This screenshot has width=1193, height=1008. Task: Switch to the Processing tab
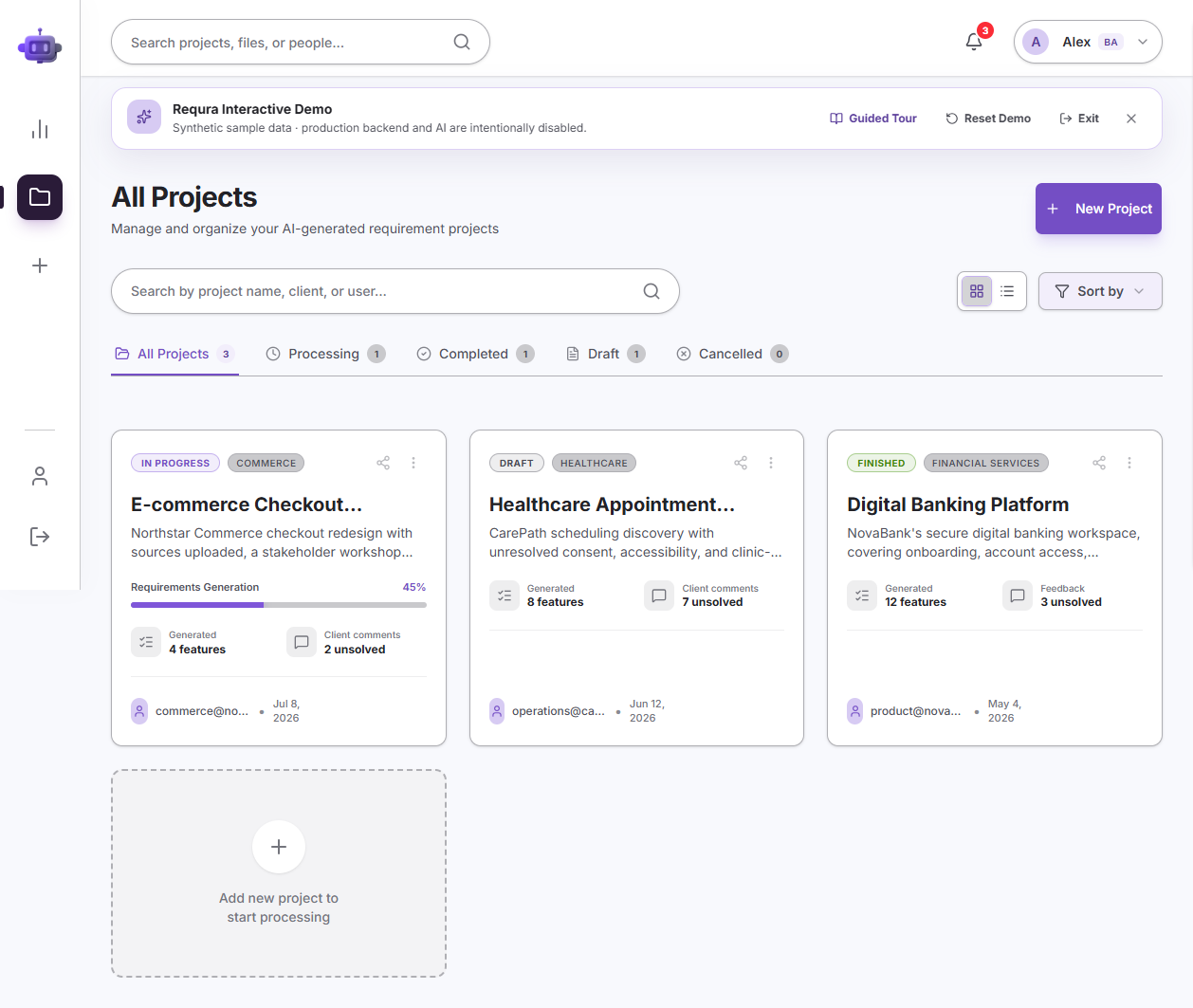325,354
